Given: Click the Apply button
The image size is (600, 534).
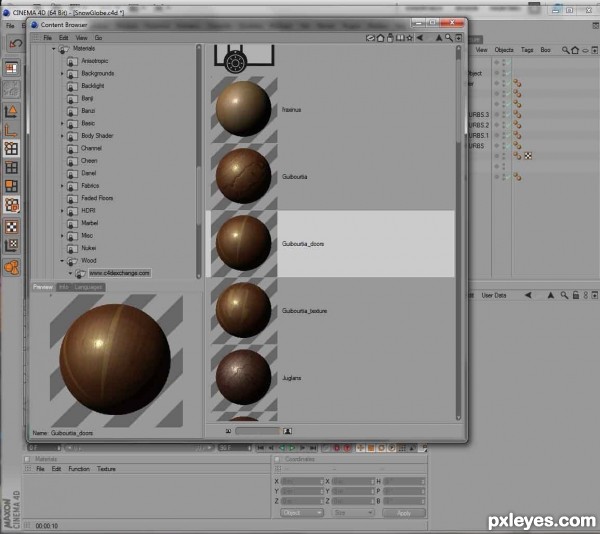Looking at the screenshot, I should coord(404,513).
